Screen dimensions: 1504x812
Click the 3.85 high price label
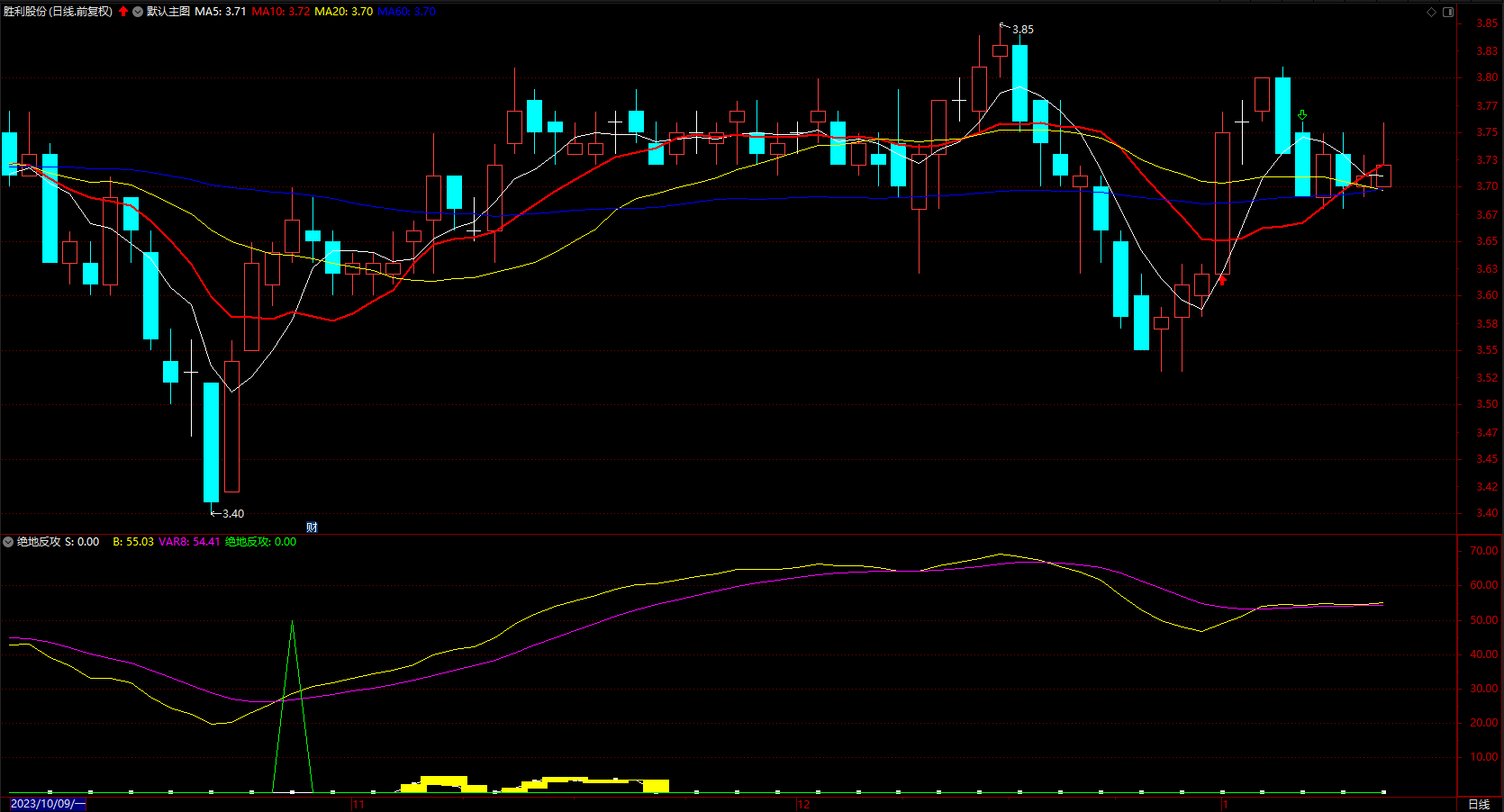(x=1023, y=30)
